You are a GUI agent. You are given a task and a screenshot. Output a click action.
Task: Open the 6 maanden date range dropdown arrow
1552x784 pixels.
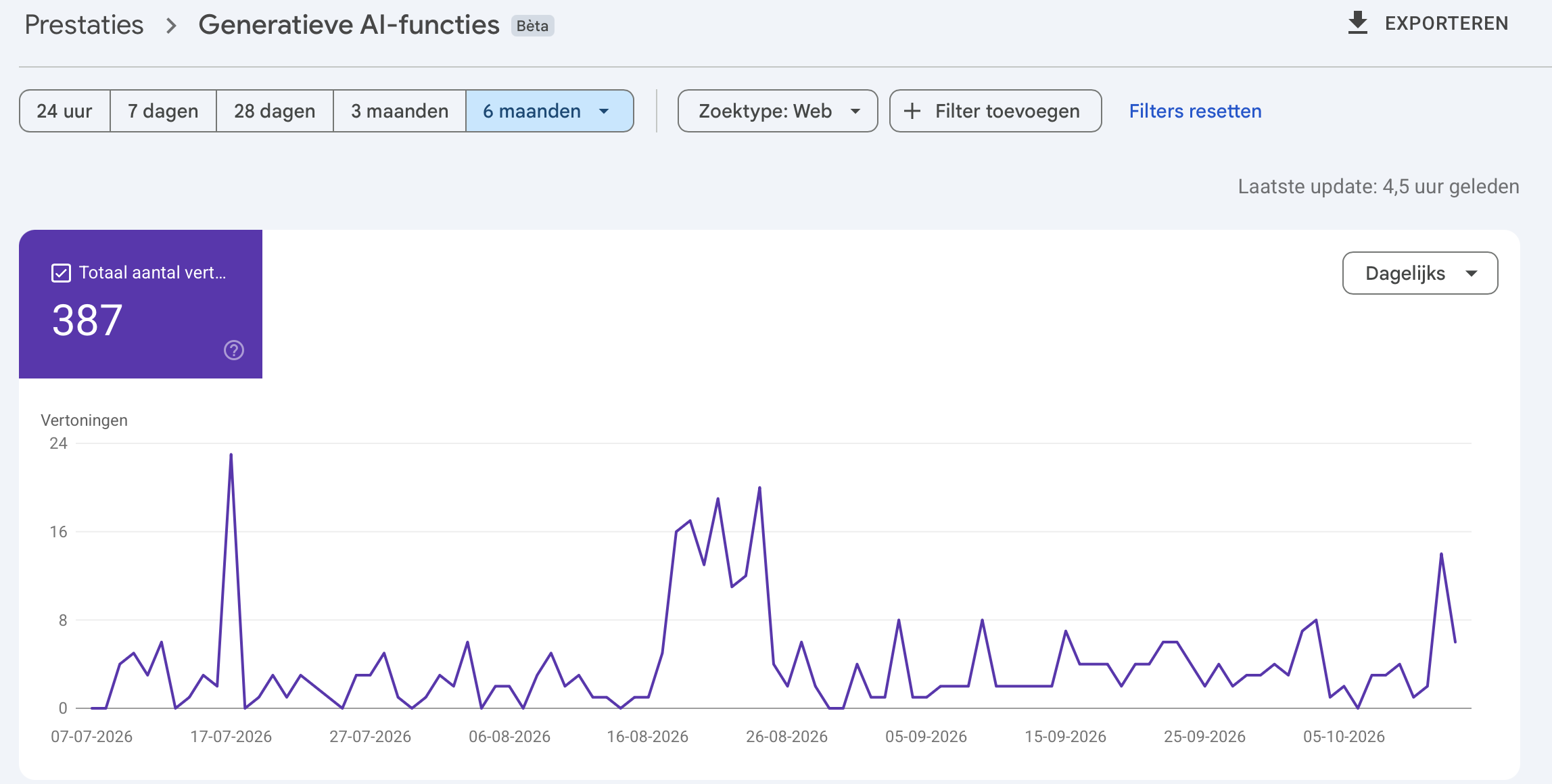coord(604,112)
